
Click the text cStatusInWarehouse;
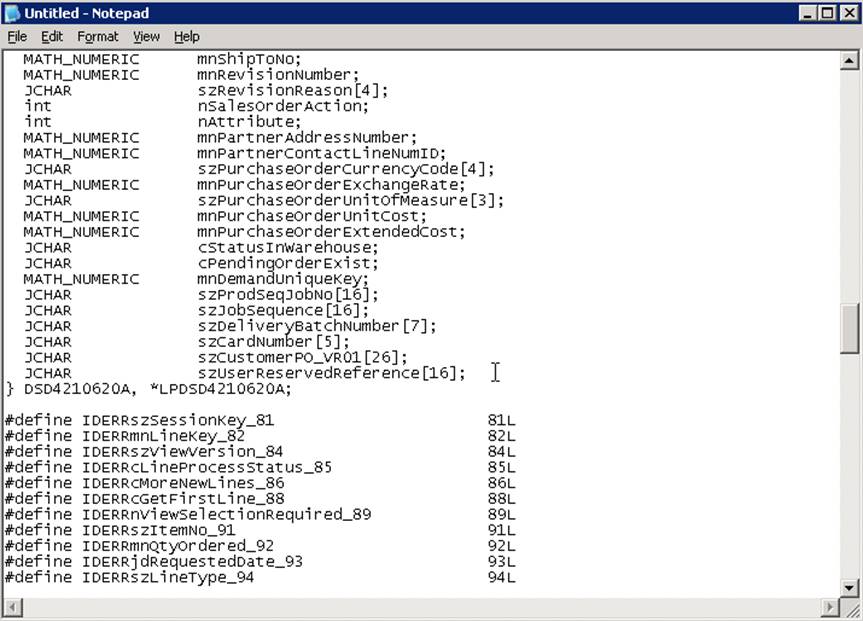point(288,247)
